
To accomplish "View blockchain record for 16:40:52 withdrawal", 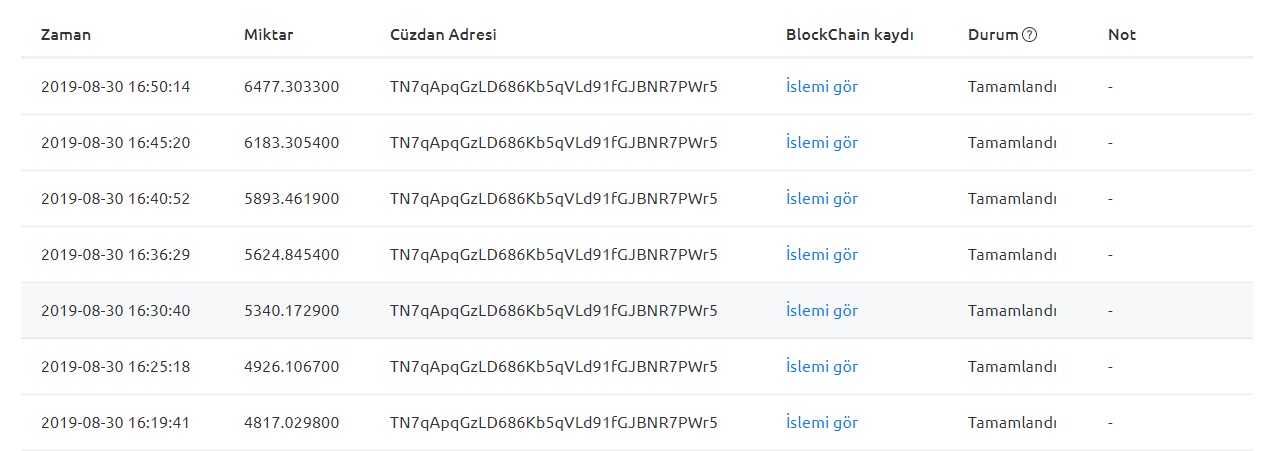I will [x=822, y=199].
